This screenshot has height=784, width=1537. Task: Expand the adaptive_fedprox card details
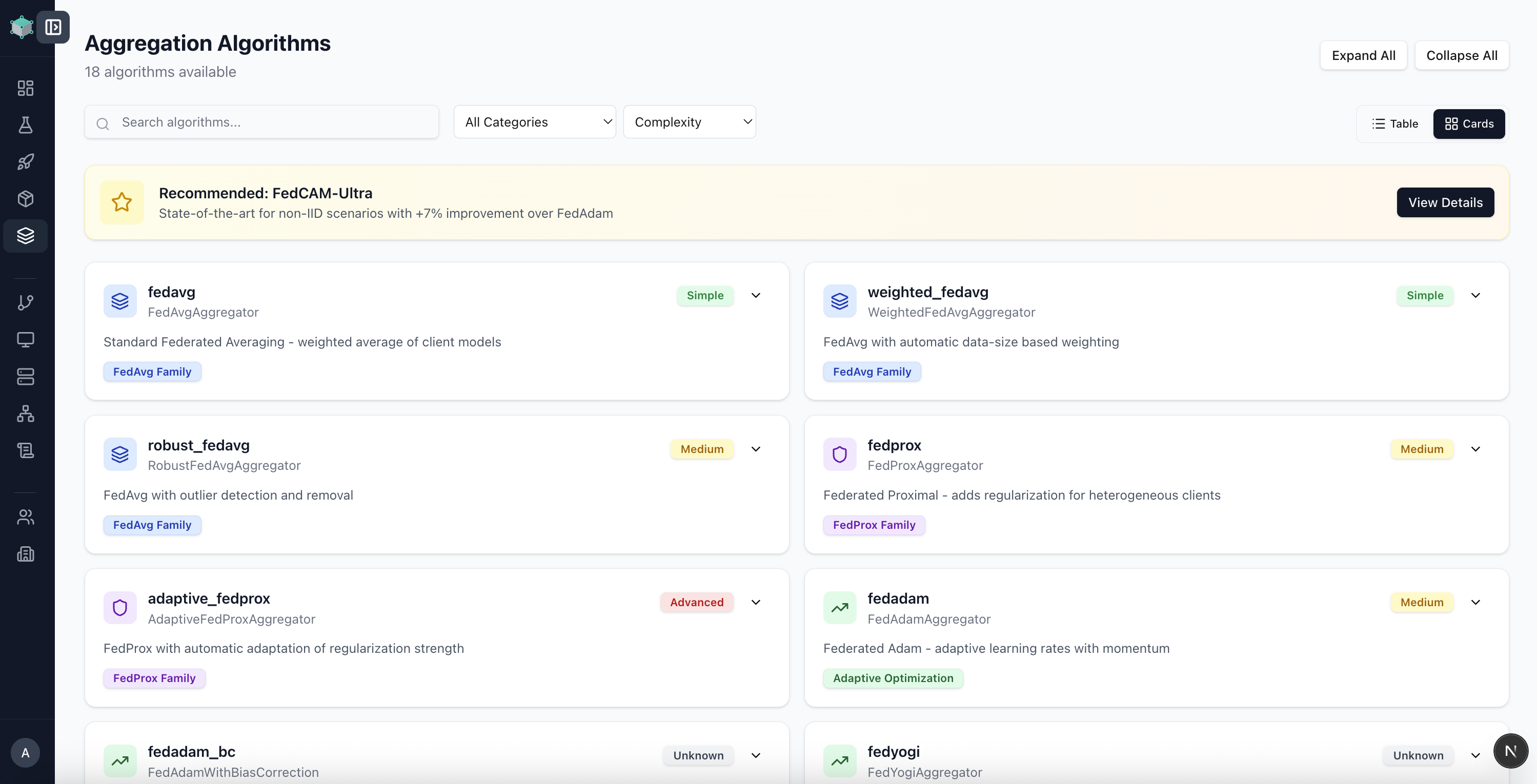[x=755, y=602]
